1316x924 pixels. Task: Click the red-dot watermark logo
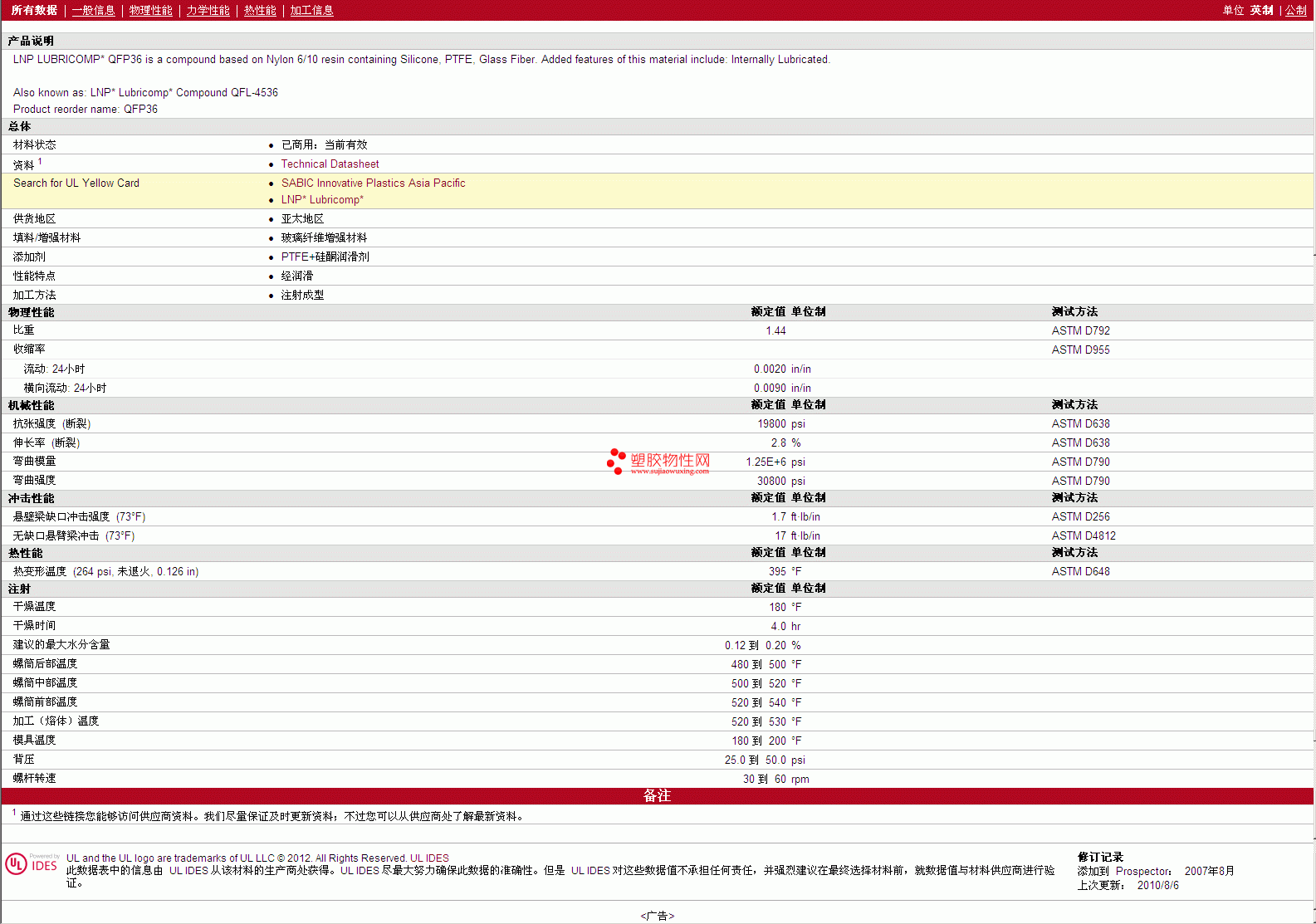[x=616, y=462]
